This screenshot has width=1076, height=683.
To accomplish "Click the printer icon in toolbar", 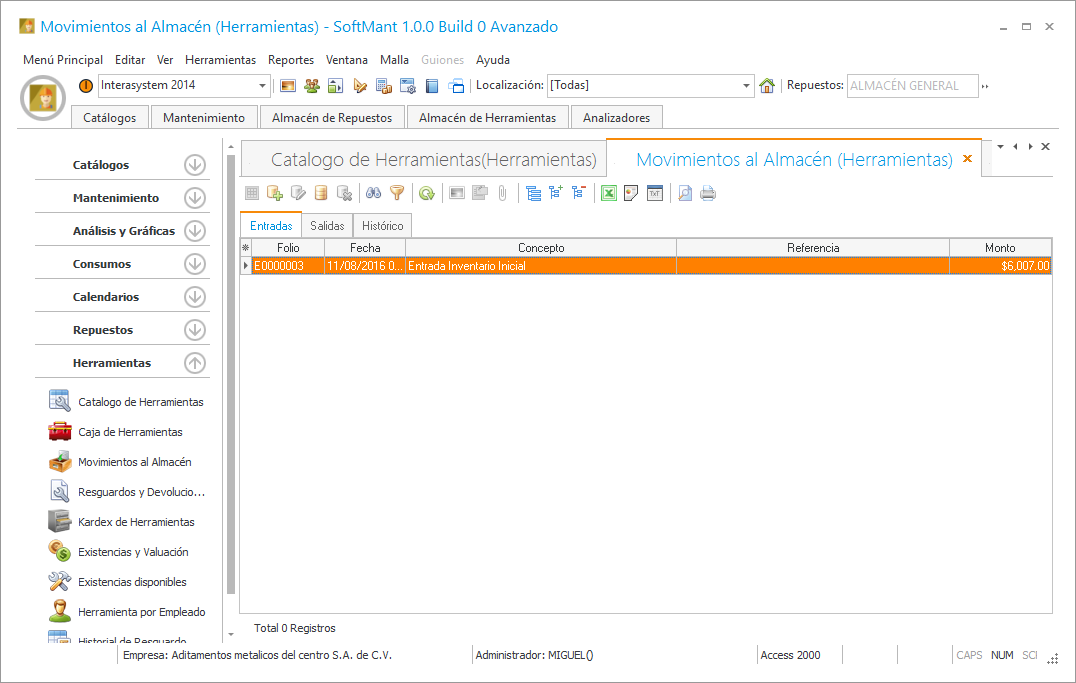I will (x=708, y=194).
